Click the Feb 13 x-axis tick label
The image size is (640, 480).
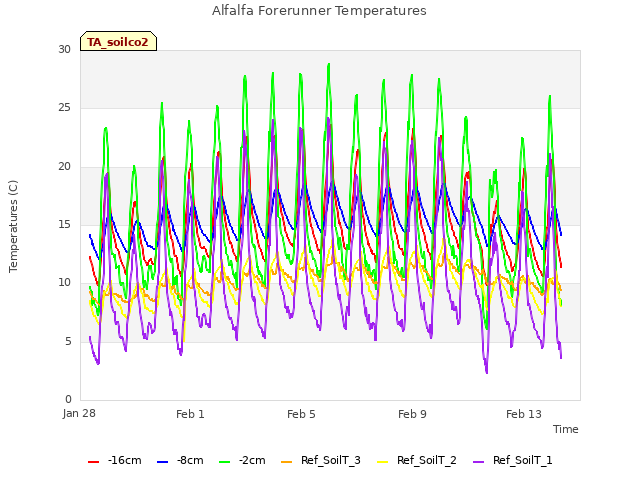click(x=524, y=414)
